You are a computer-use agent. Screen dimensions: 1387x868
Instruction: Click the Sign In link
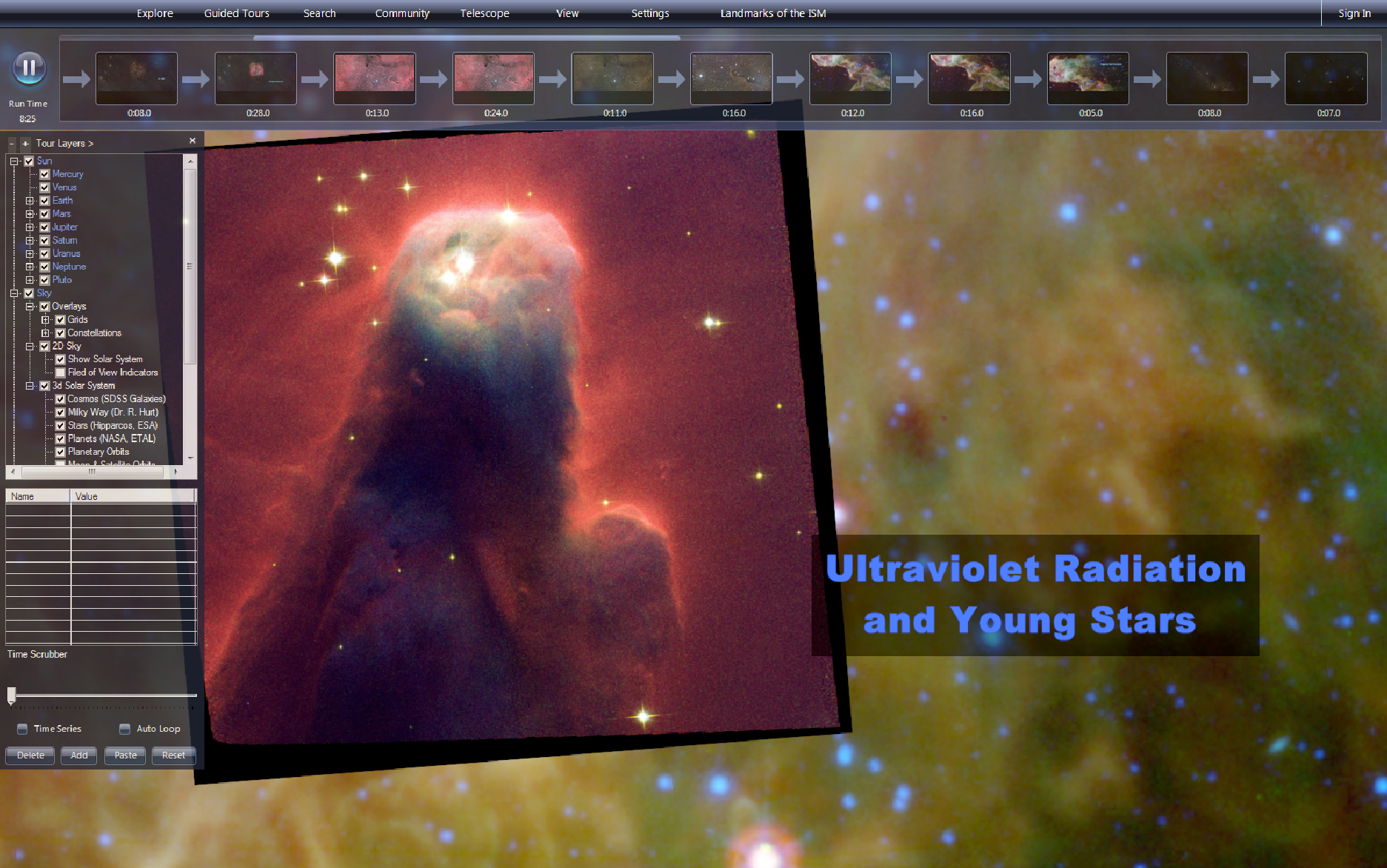click(1354, 13)
